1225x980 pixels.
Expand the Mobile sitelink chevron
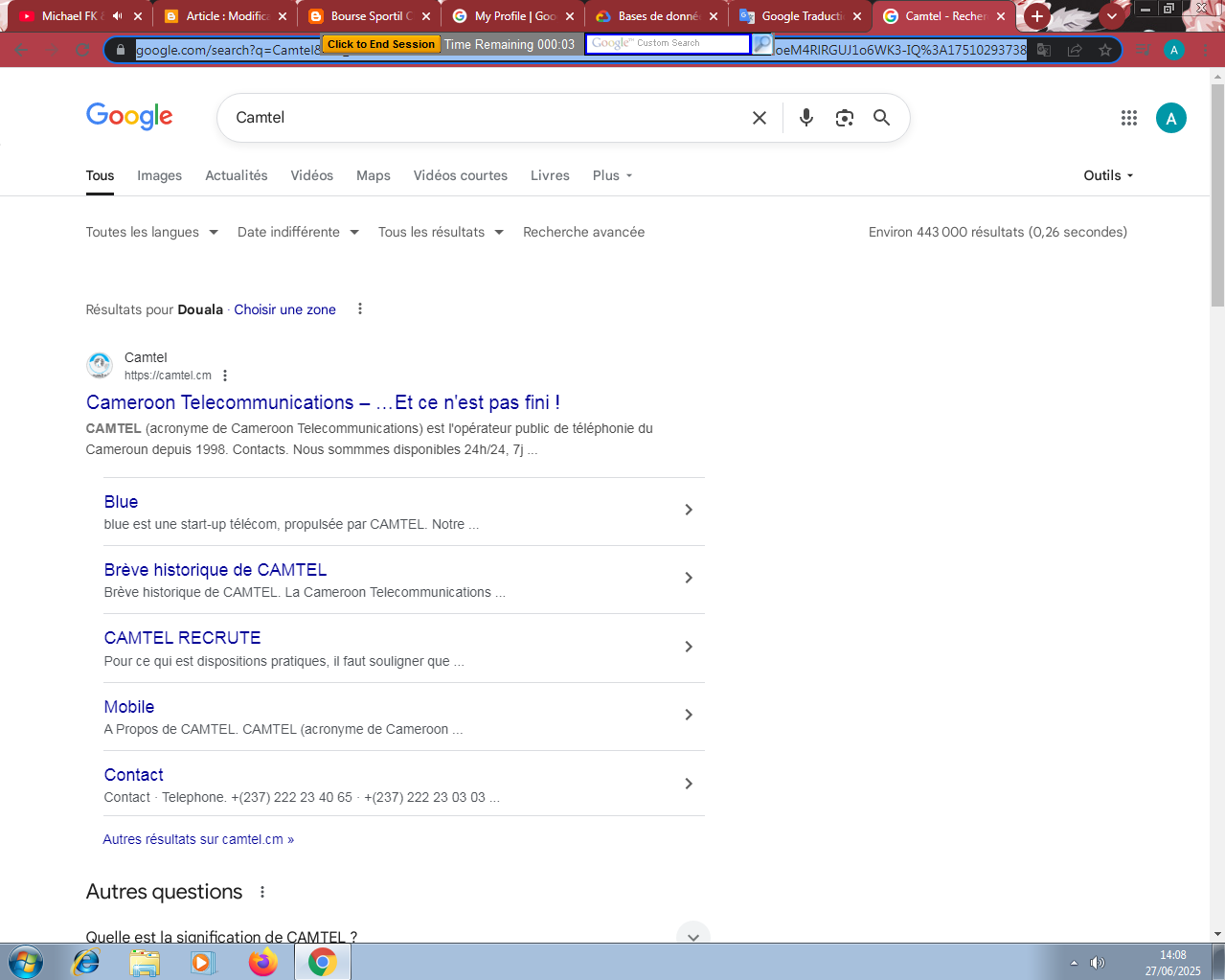pyautogui.click(x=689, y=715)
